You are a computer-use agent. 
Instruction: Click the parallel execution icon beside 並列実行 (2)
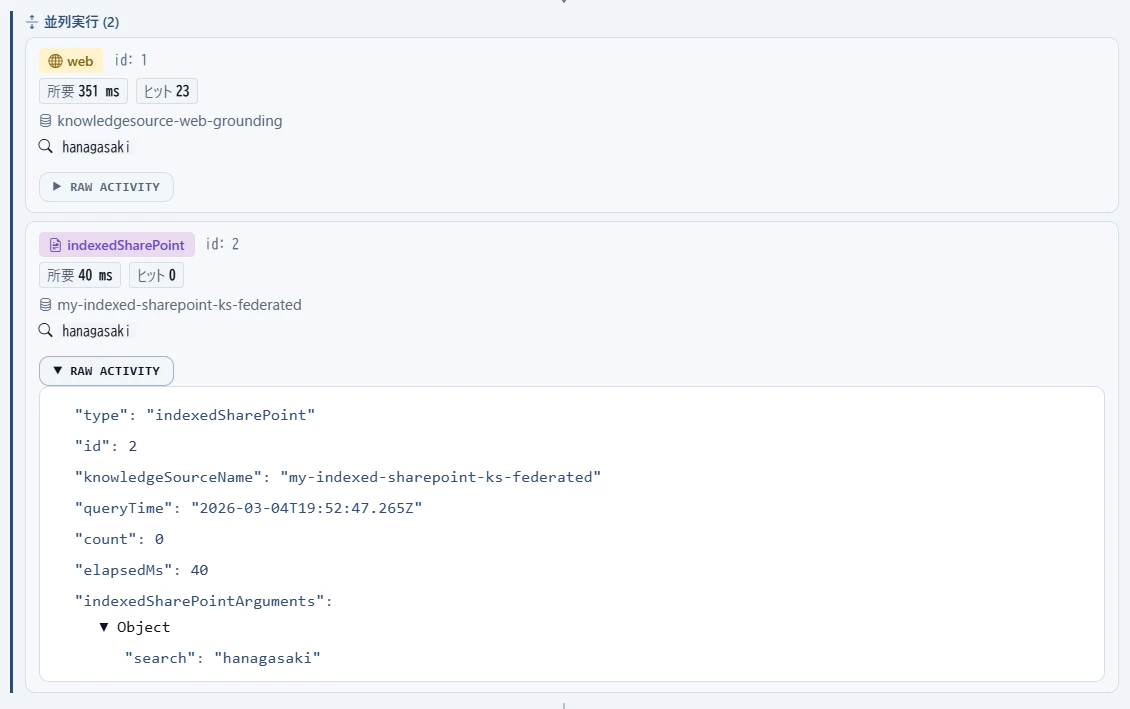pos(32,22)
